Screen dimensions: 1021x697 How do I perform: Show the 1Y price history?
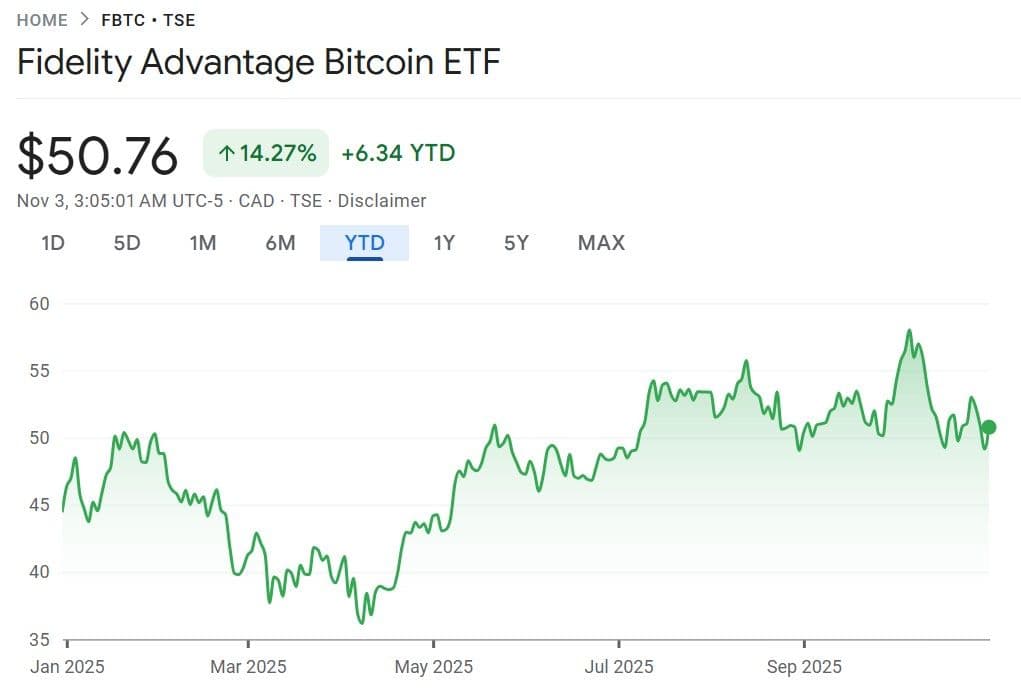coord(444,243)
